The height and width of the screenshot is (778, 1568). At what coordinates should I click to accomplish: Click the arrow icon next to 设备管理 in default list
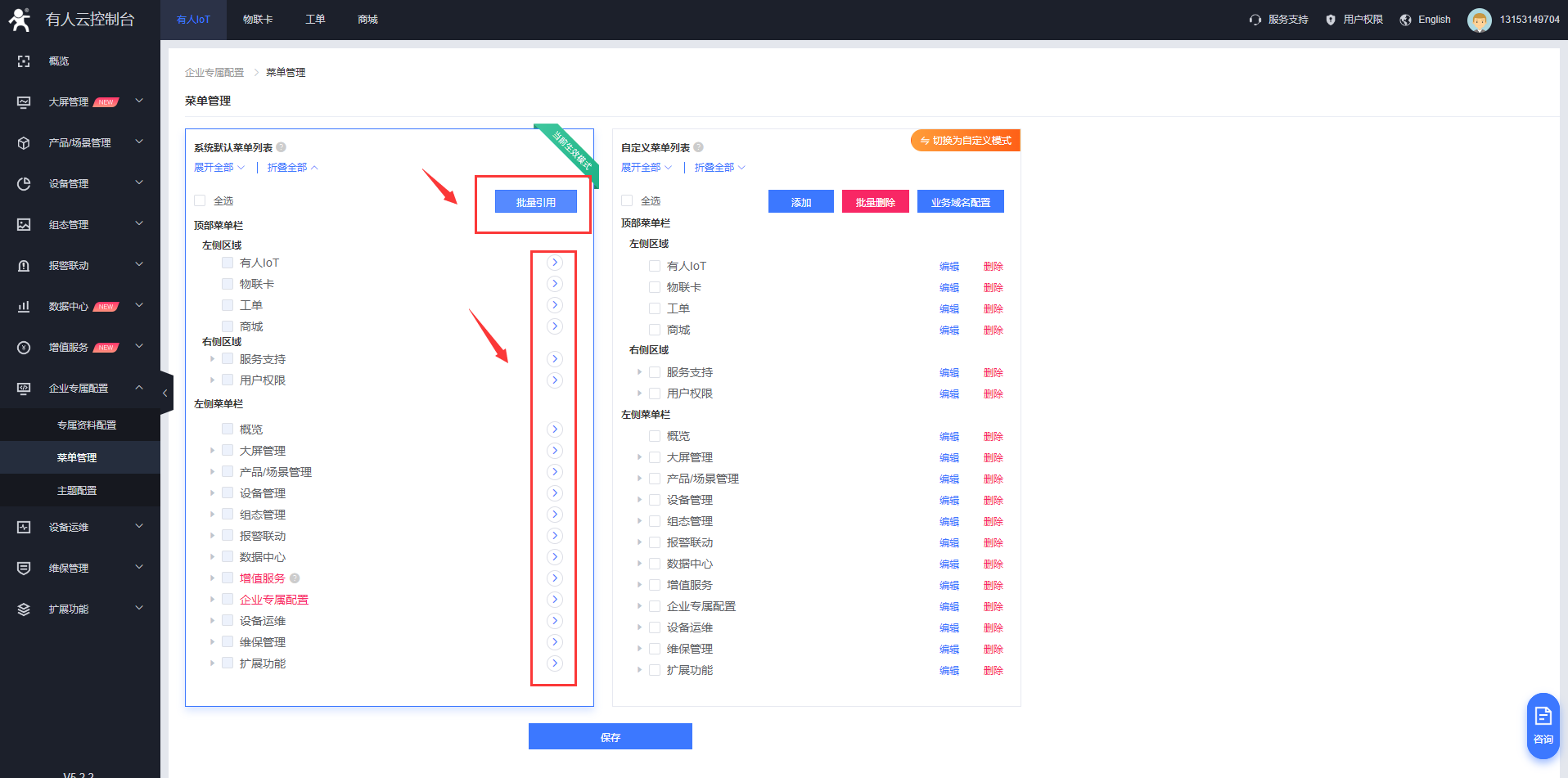[554, 493]
